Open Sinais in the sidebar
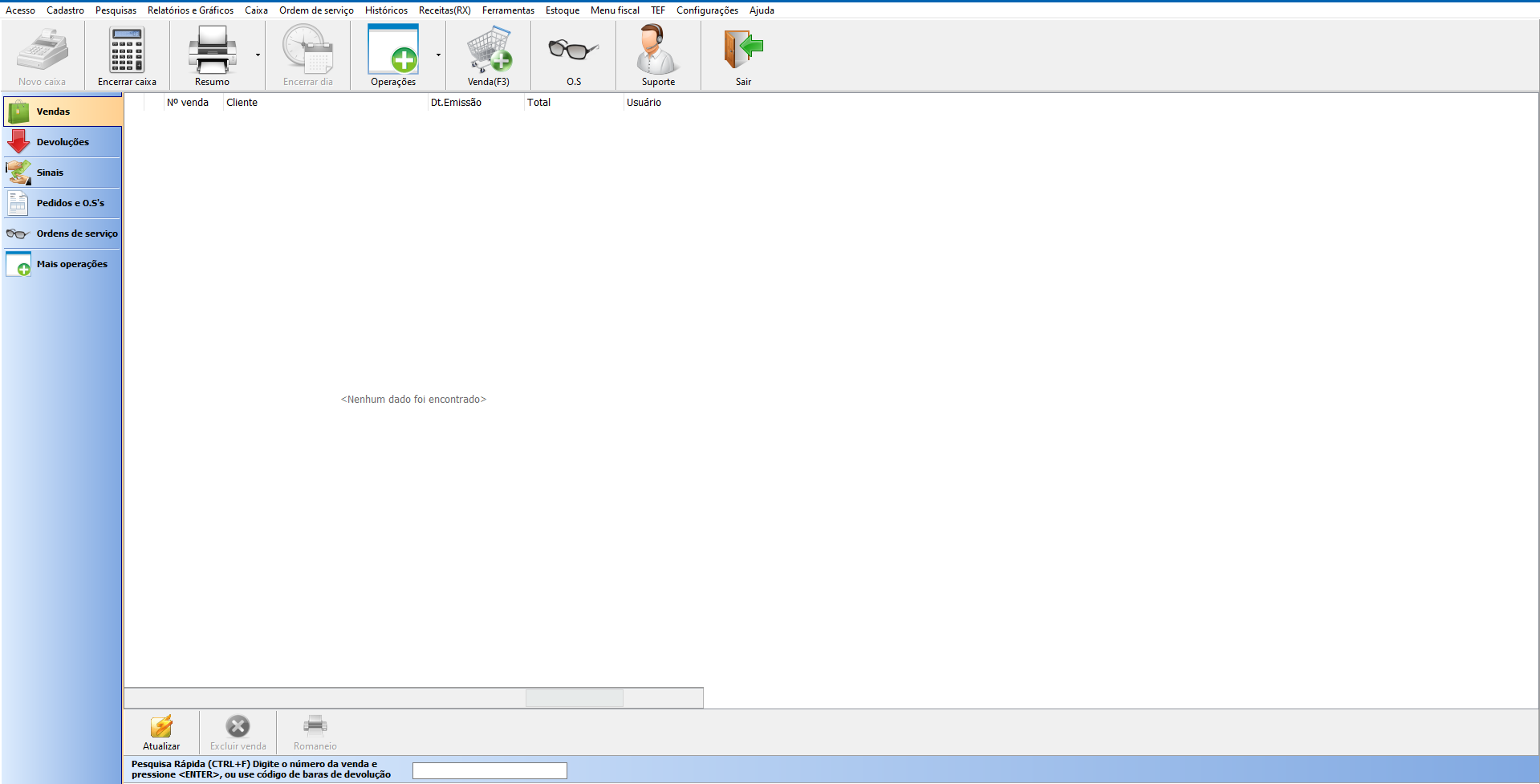 click(63, 173)
